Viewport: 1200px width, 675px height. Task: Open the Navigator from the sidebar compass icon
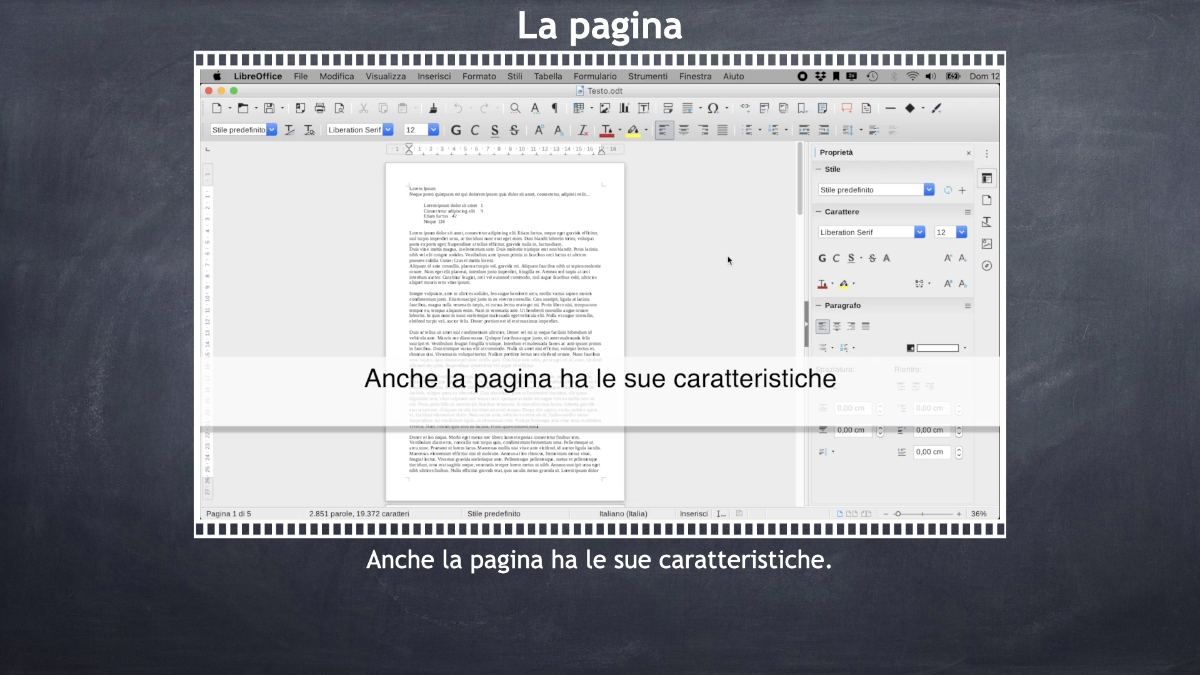point(987,265)
